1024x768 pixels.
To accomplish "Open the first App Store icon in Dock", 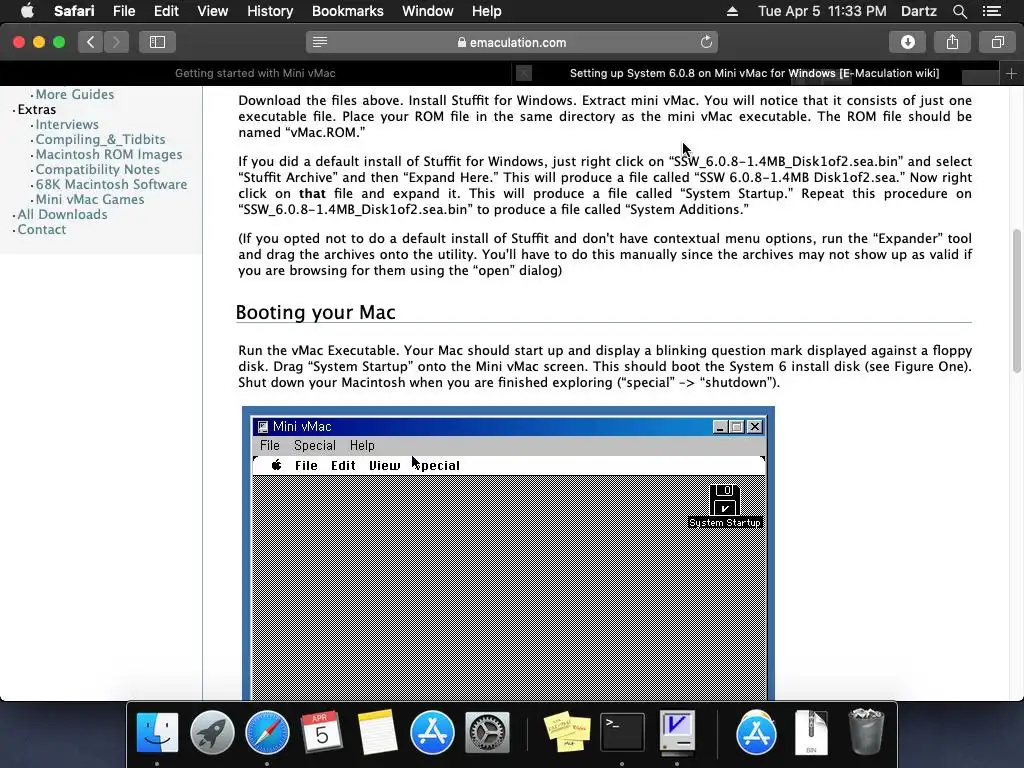I will (x=432, y=732).
